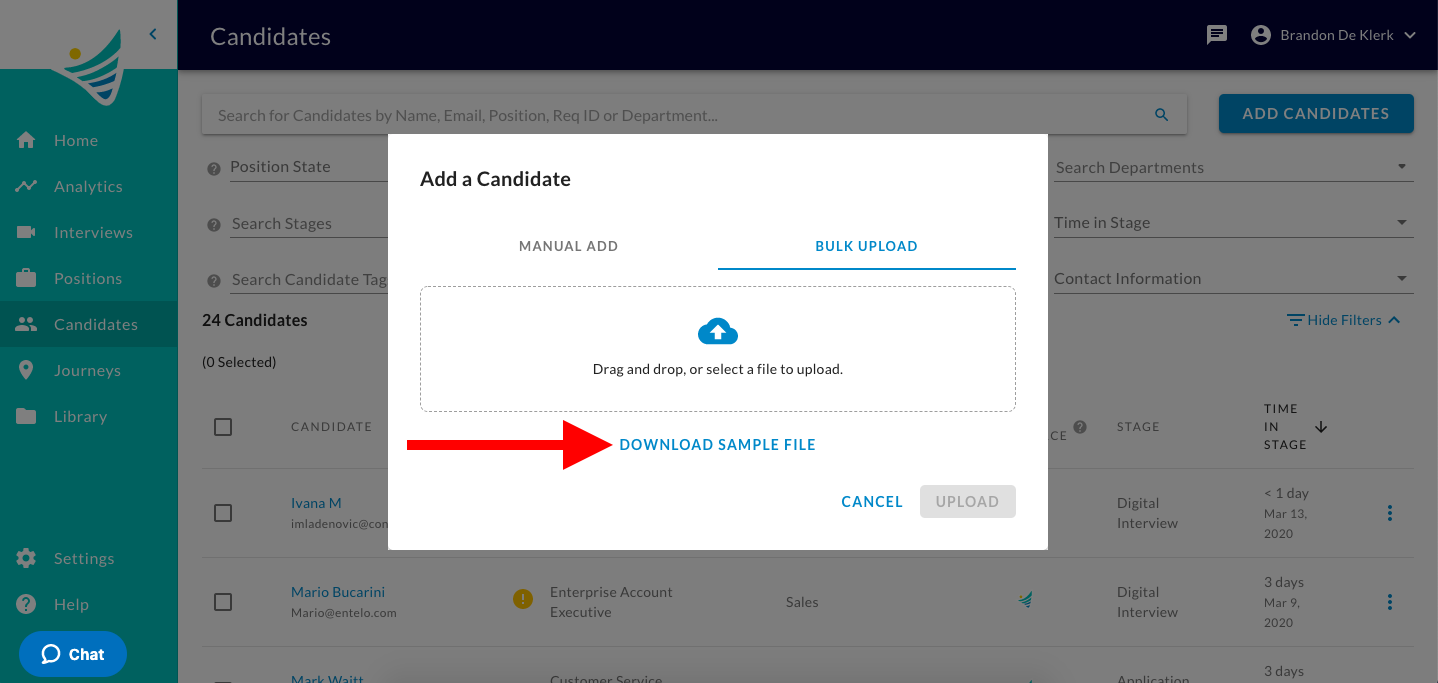Check the Mario Bucarini row checkbox
The image size is (1438, 683).
223,602
